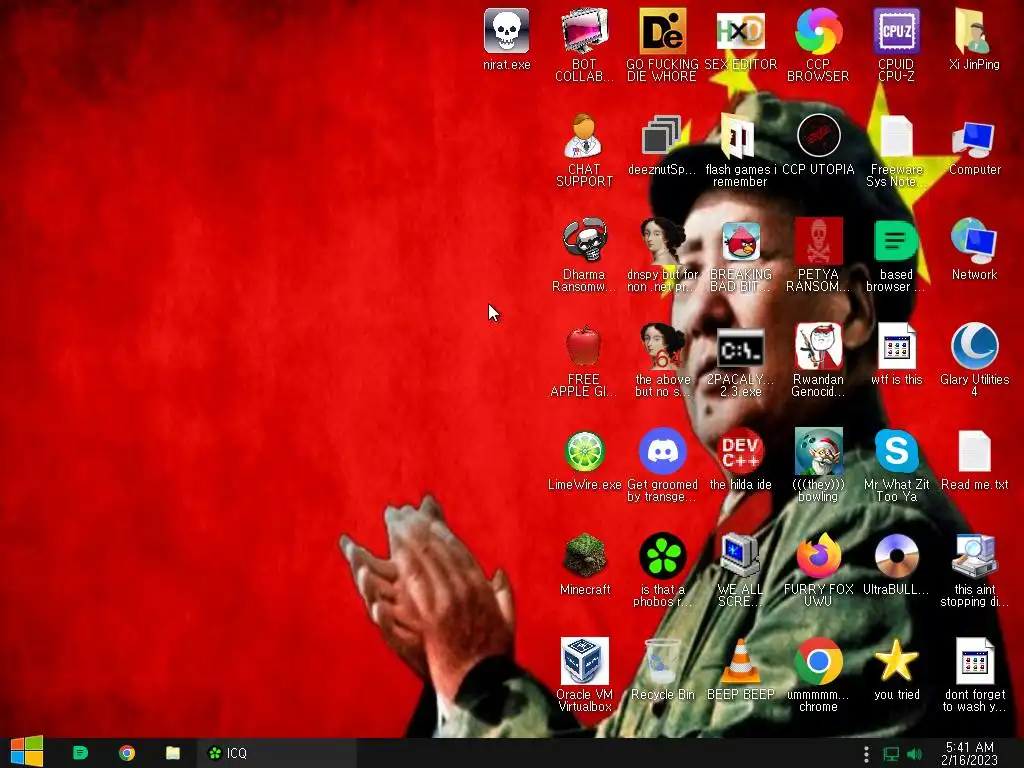Open the BOT COLLAB desktop shortcut
This screenshot has height=768, width=1024.
coord(584,31)
